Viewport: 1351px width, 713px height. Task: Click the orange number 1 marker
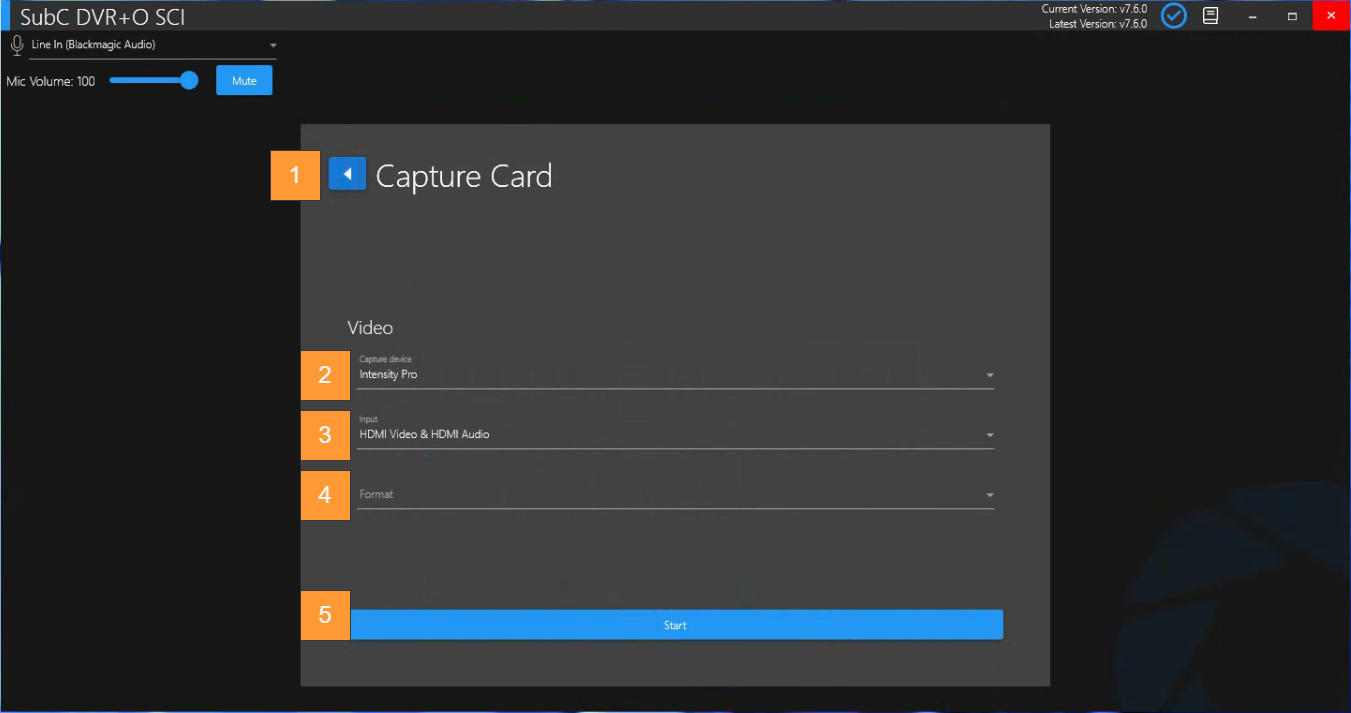pyautogui.click(x=295, y=176)
